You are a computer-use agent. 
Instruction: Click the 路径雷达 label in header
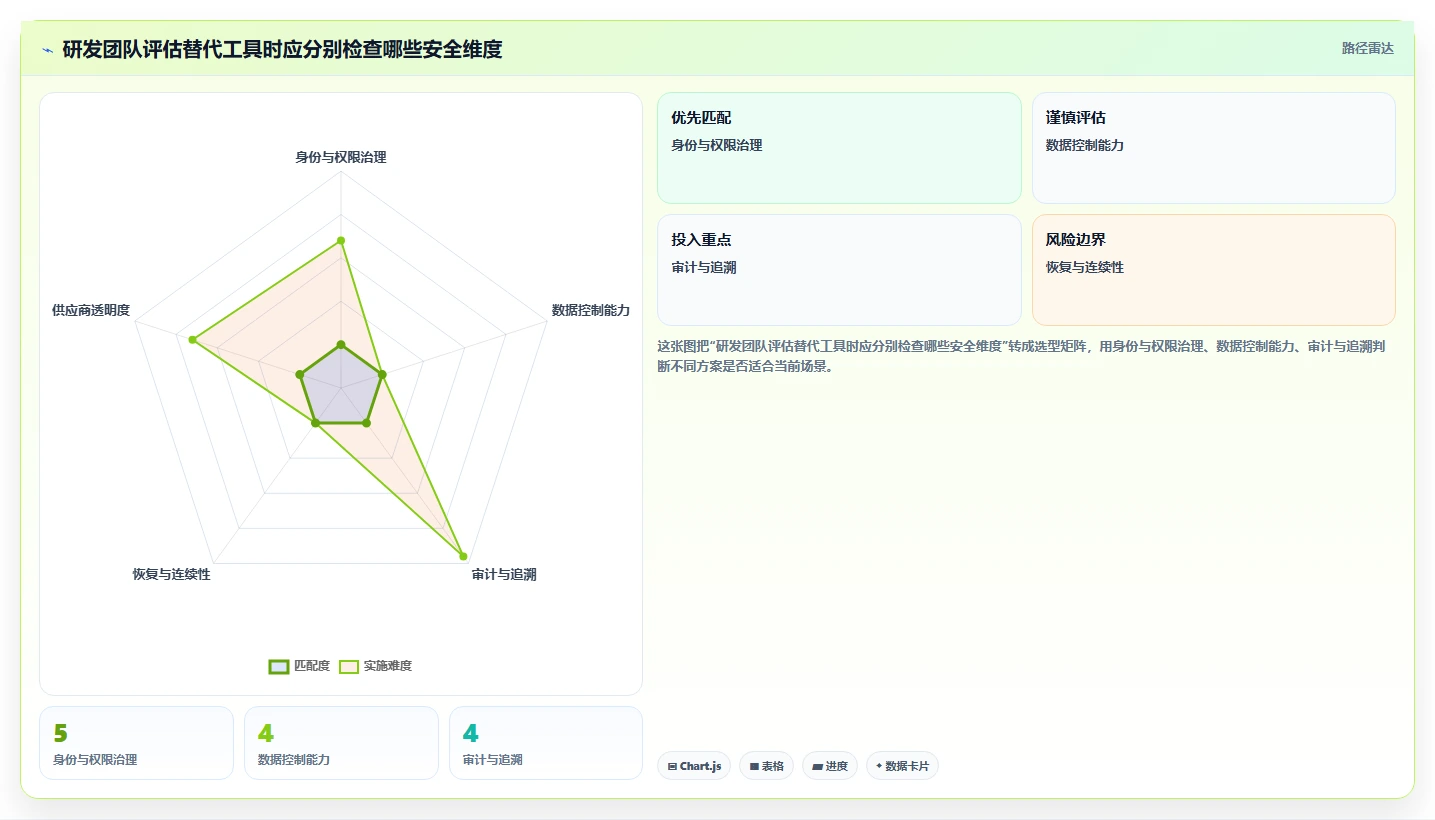pos(1367,48)
